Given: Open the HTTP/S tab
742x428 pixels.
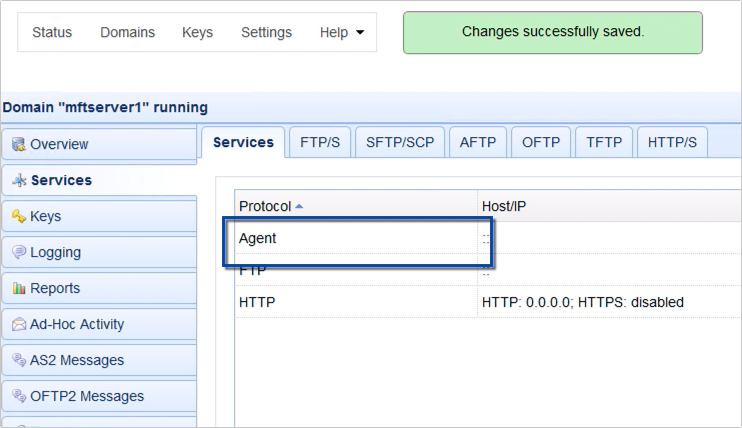Looking at the screenshot, I should point(672,143).
